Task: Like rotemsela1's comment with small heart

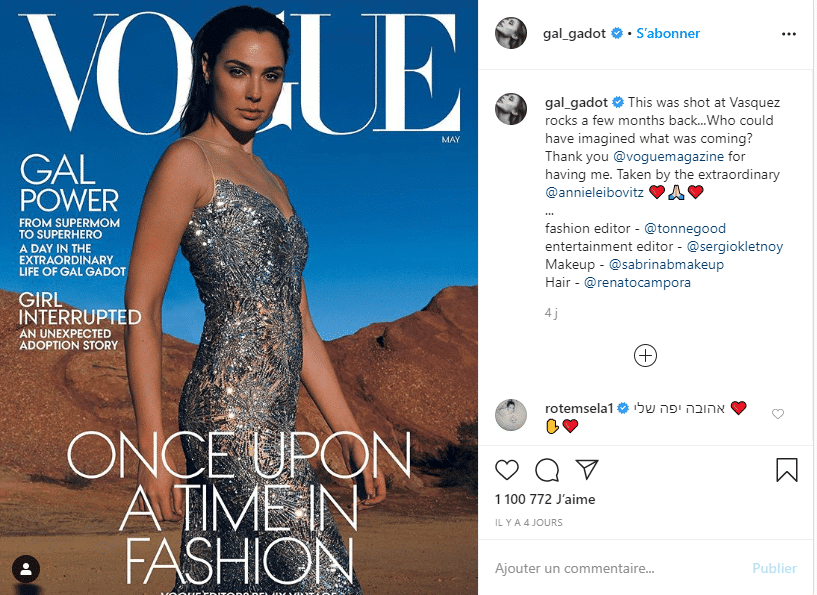Action: click(x=778, y=414)
